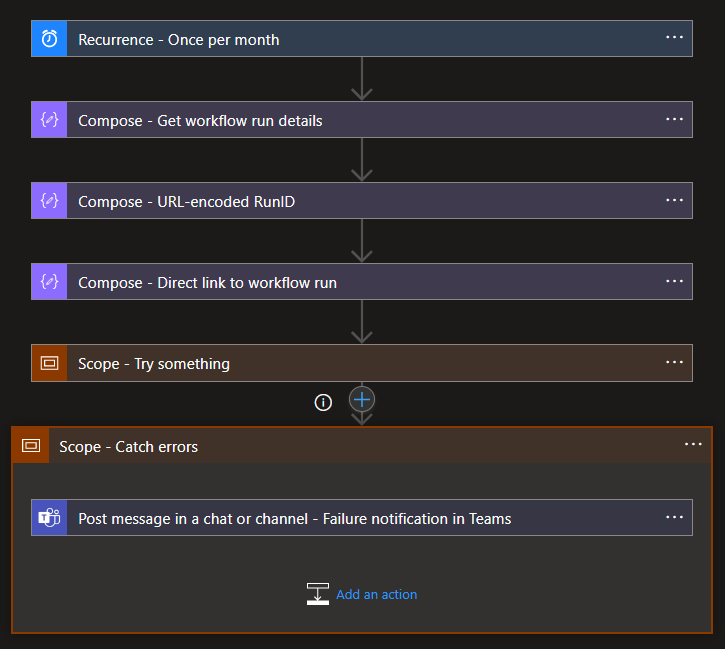This screenshot has width=725, height=649.
Task: Click the Compose icon for Direct link to workflow run
Action: [49, 282]
